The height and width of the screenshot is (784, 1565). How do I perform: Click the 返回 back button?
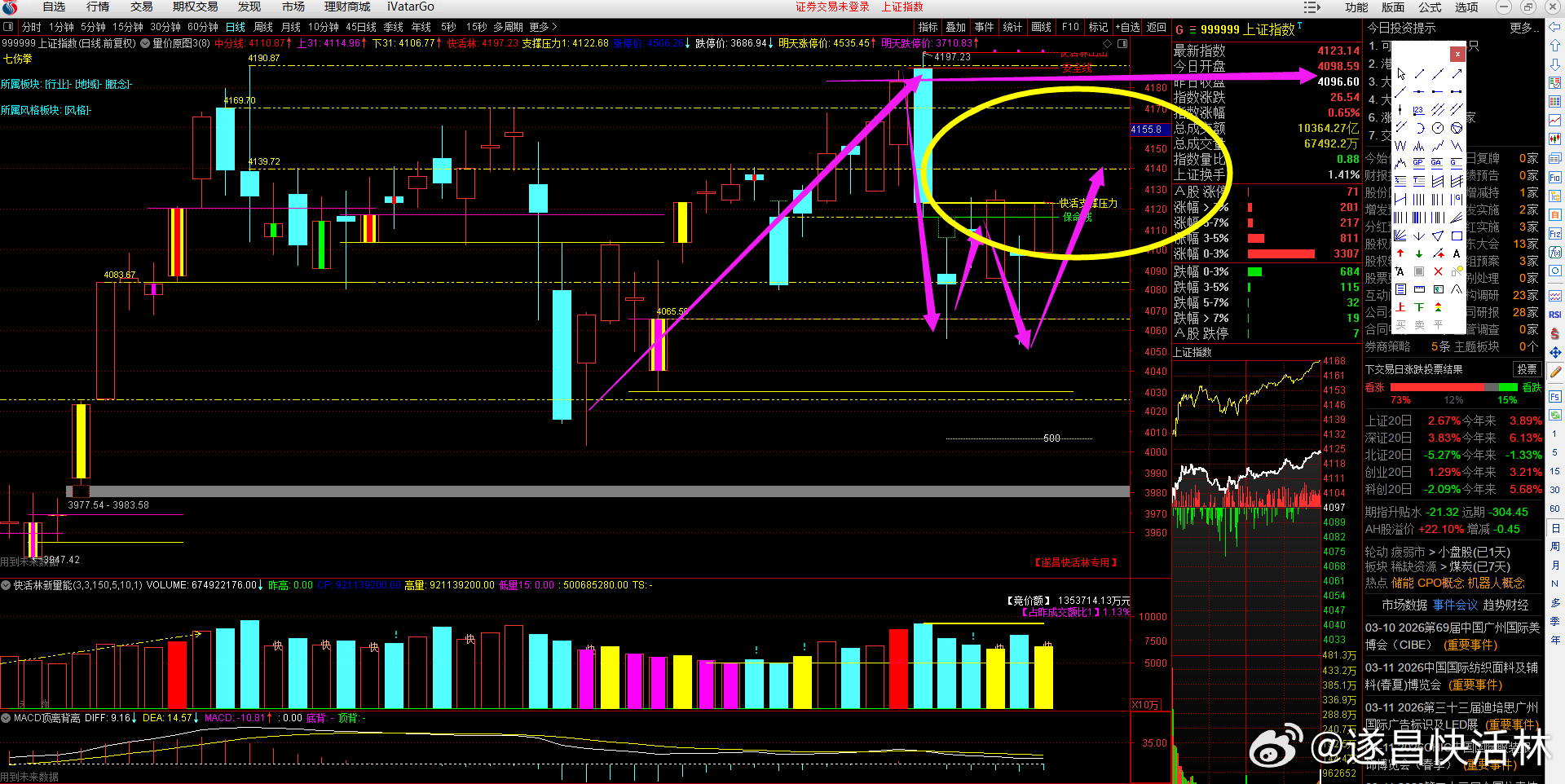click(1157, 27)
